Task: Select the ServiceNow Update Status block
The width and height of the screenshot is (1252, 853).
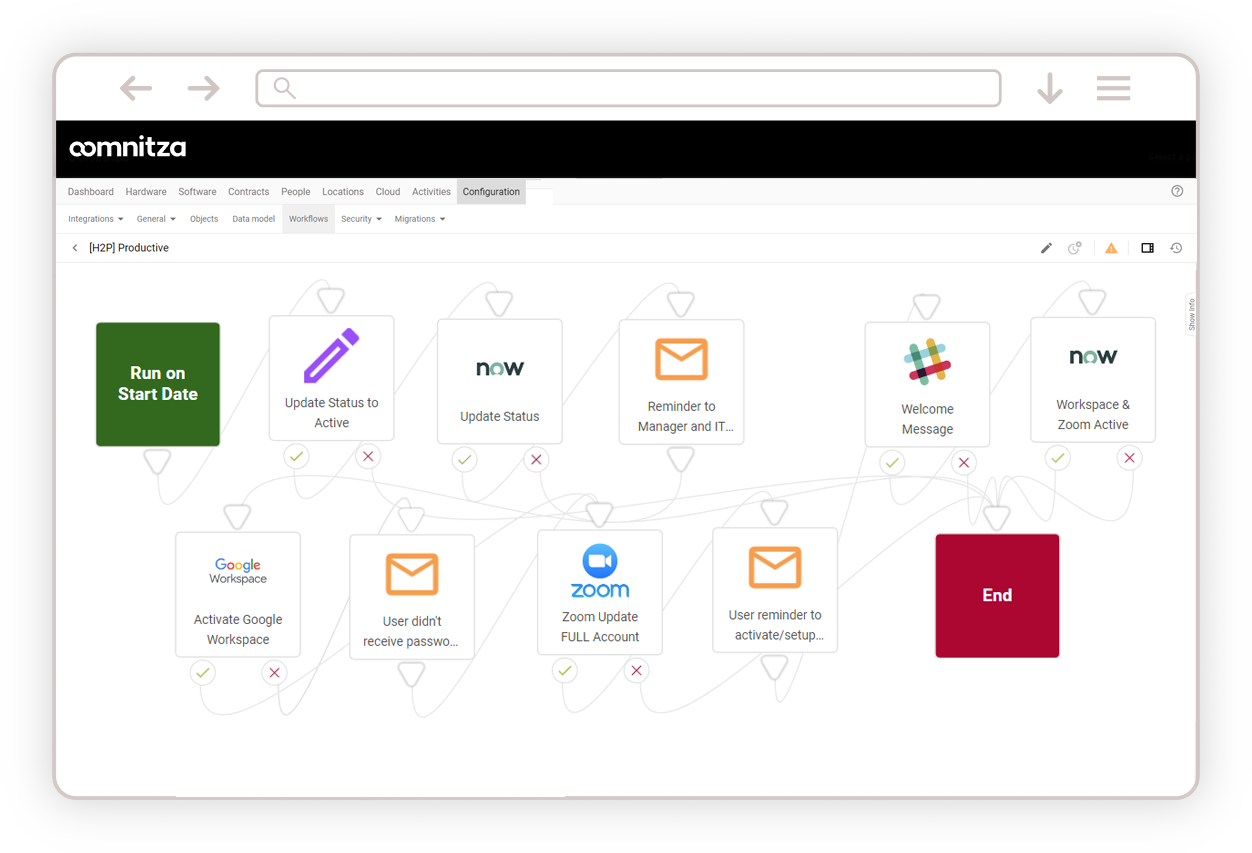Action: click(500, 381)
